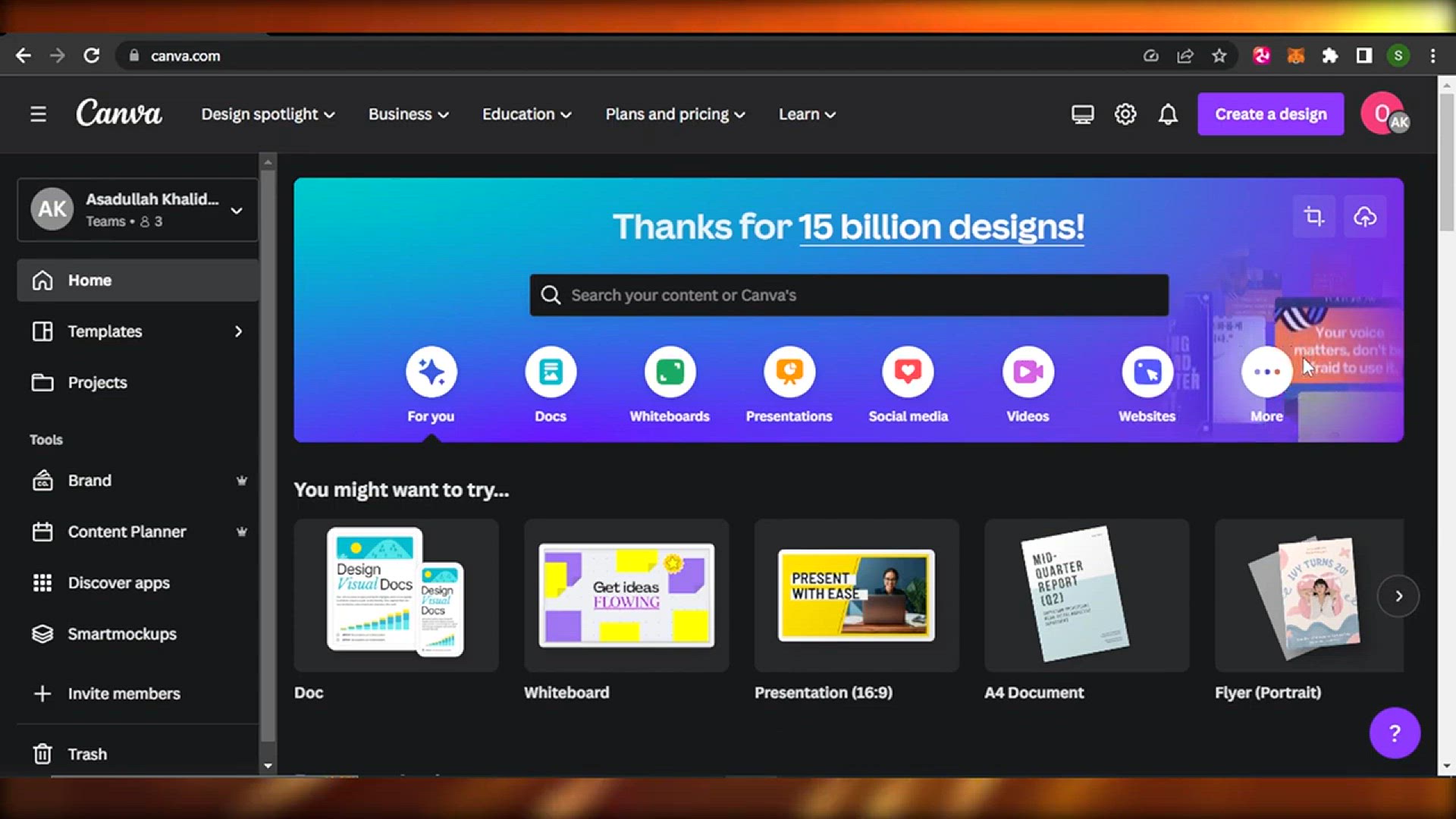Select the Social media category icon
Viewport: 1456px width, 819px height.
908,372
